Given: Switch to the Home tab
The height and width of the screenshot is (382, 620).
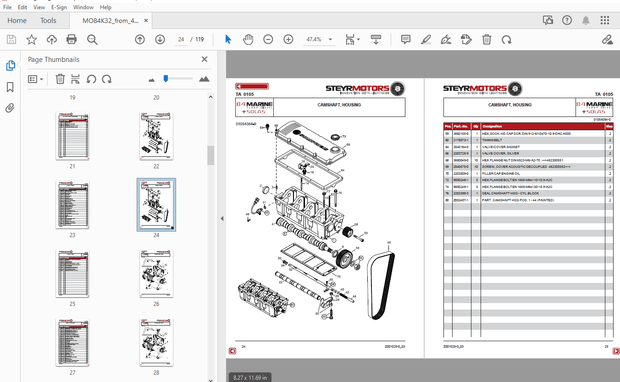Looking at the screenshot, I should coord(17,21).
